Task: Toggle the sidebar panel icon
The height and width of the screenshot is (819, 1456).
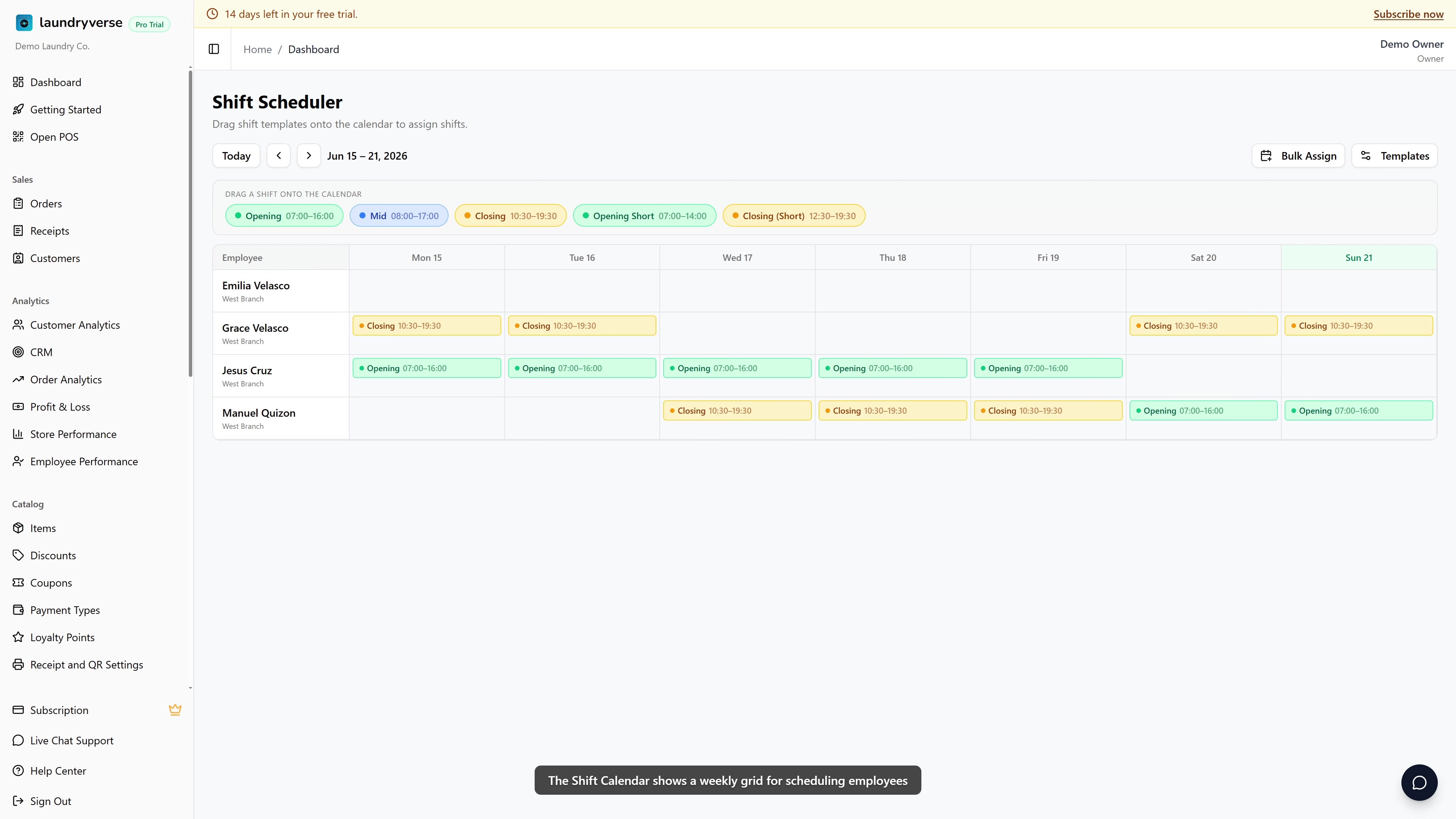Action: 213,49
